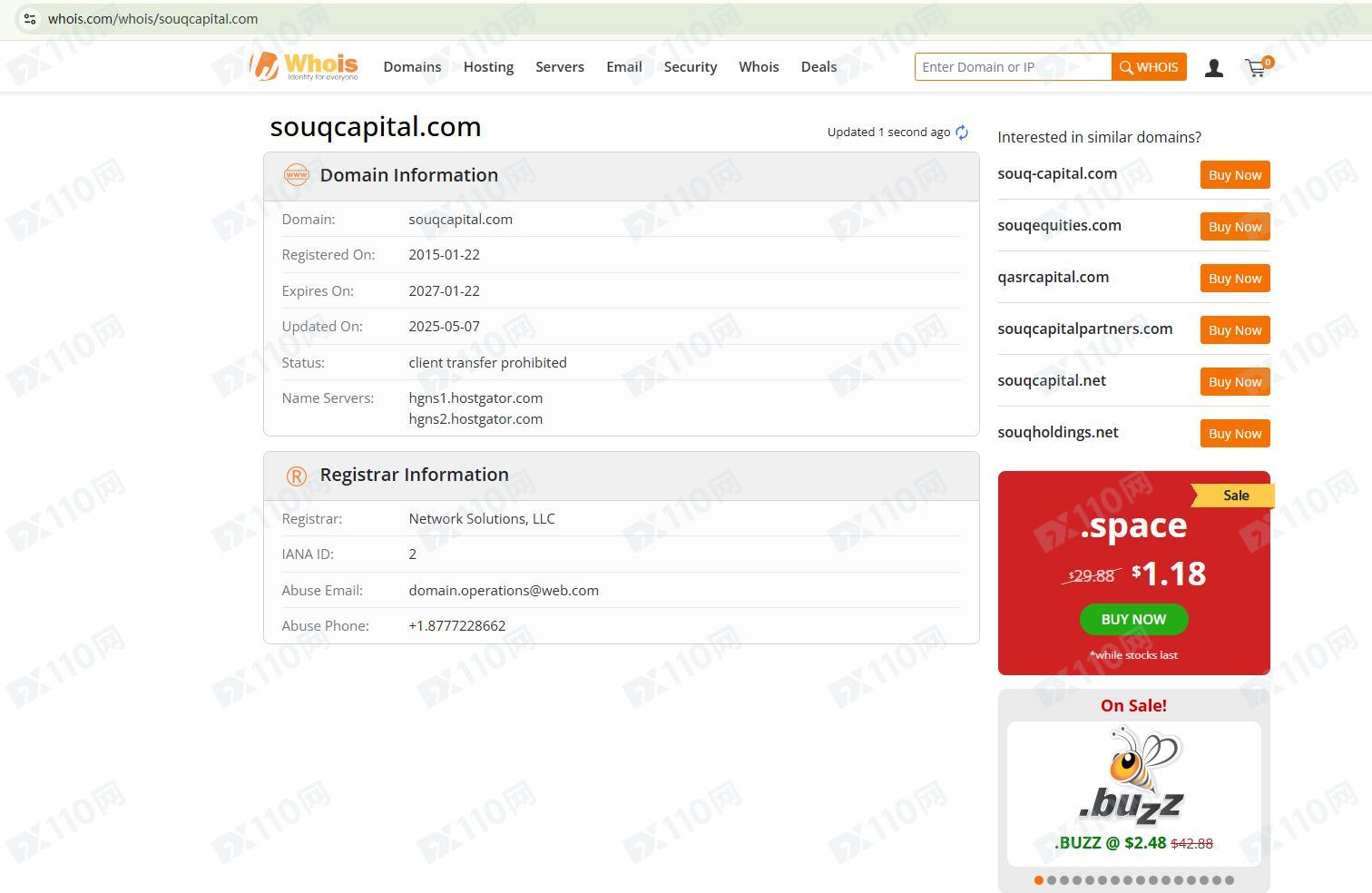The height and width of the screenshot is (893, 1372).
Task: Click the .buzz bee promotion image
Action: coord(1133,777)
